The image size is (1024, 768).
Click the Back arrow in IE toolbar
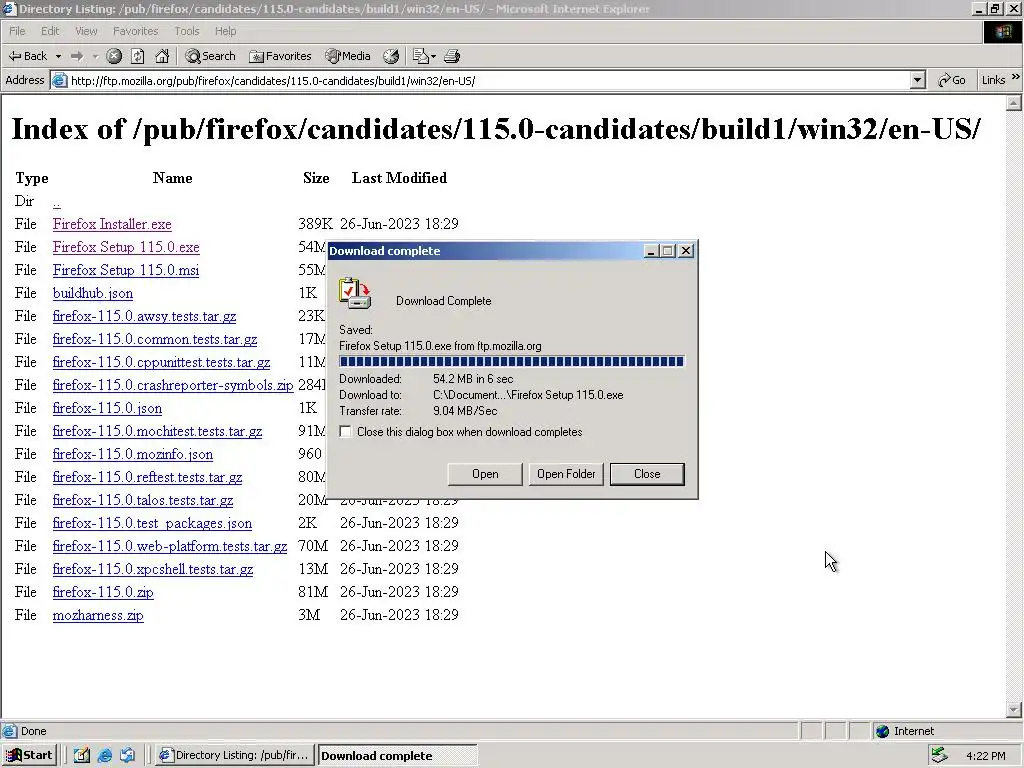click(27, 56)
